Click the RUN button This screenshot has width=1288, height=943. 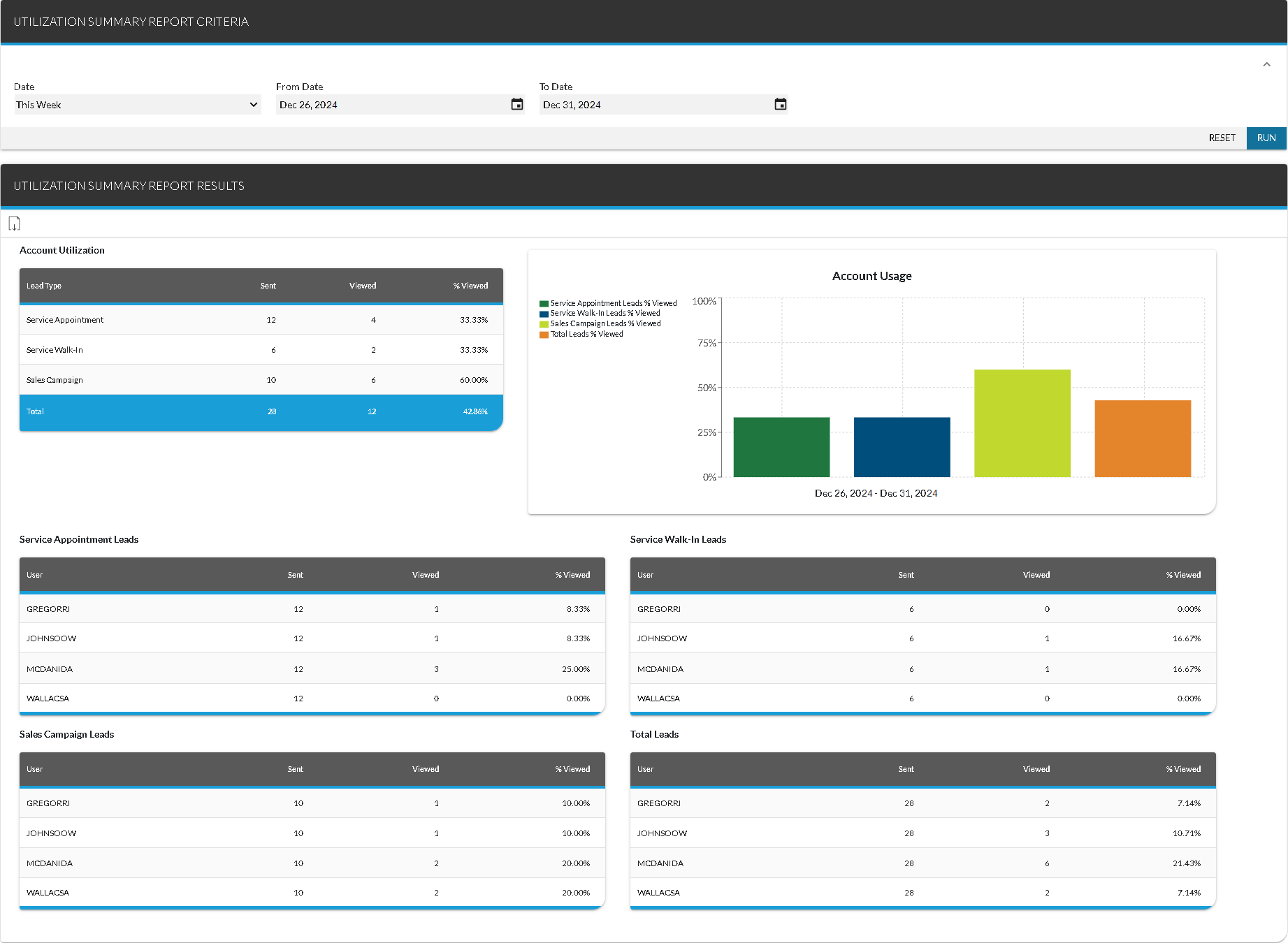[x=1266, y=138]
